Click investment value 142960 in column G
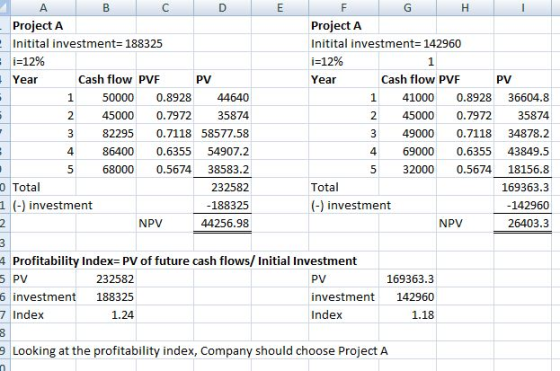This screenshot has width=560, height=371. click(415, 297)
